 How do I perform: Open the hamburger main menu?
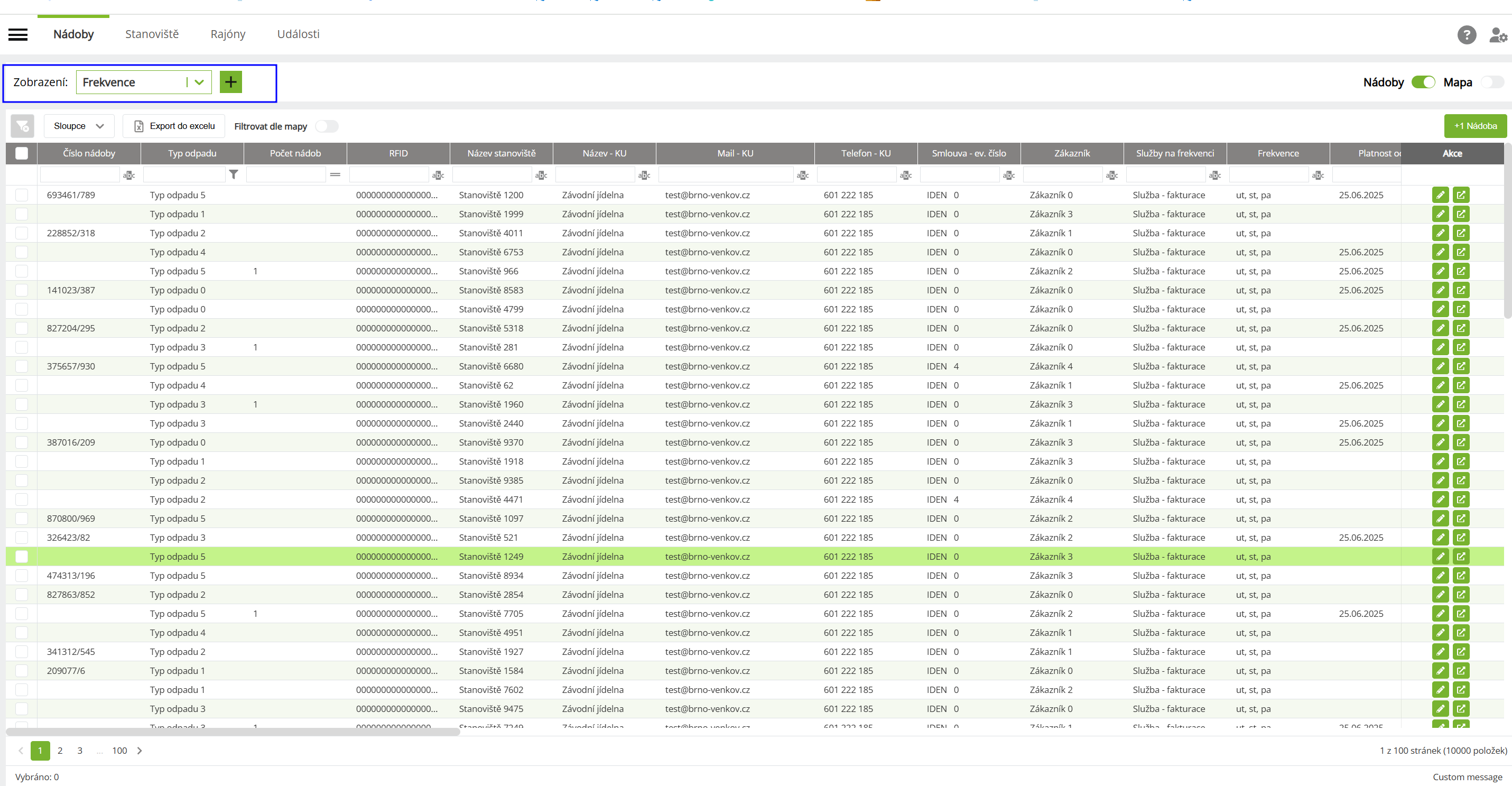(17, 35)
